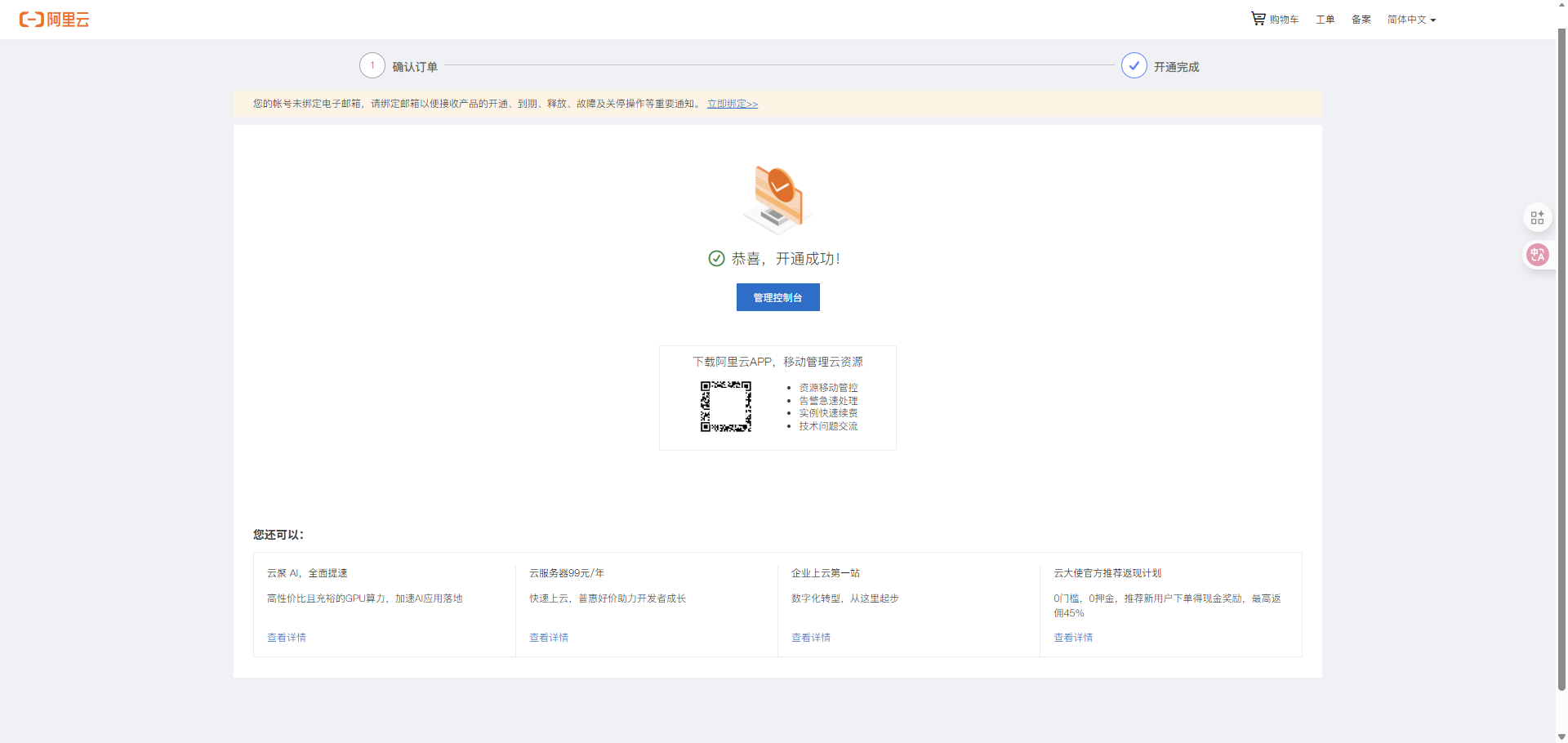Click the 立即绑定 email link
Screen dimensions: 1568x743
click(x=732, y=104)
